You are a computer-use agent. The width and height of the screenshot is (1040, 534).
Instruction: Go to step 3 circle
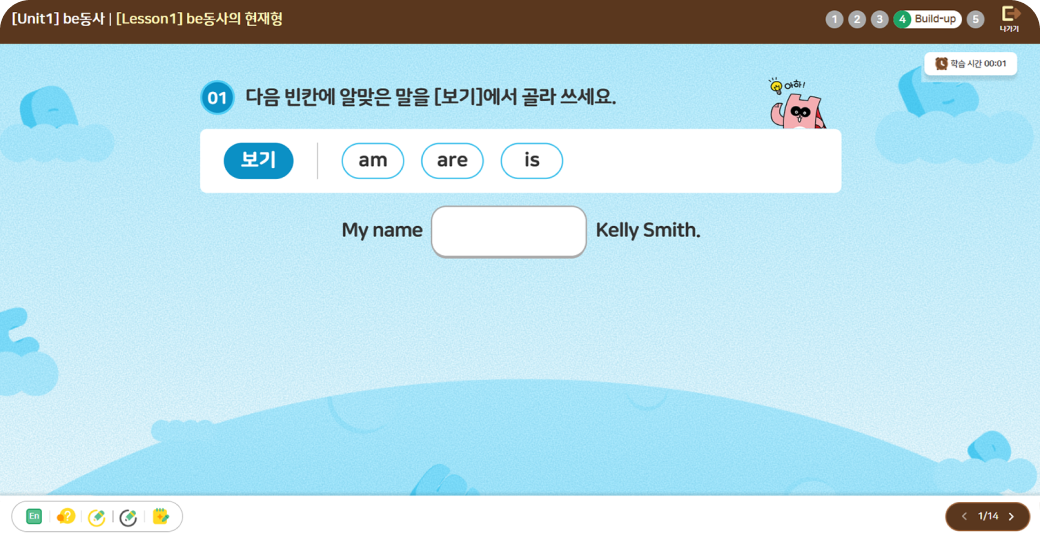tap(879, 19)
